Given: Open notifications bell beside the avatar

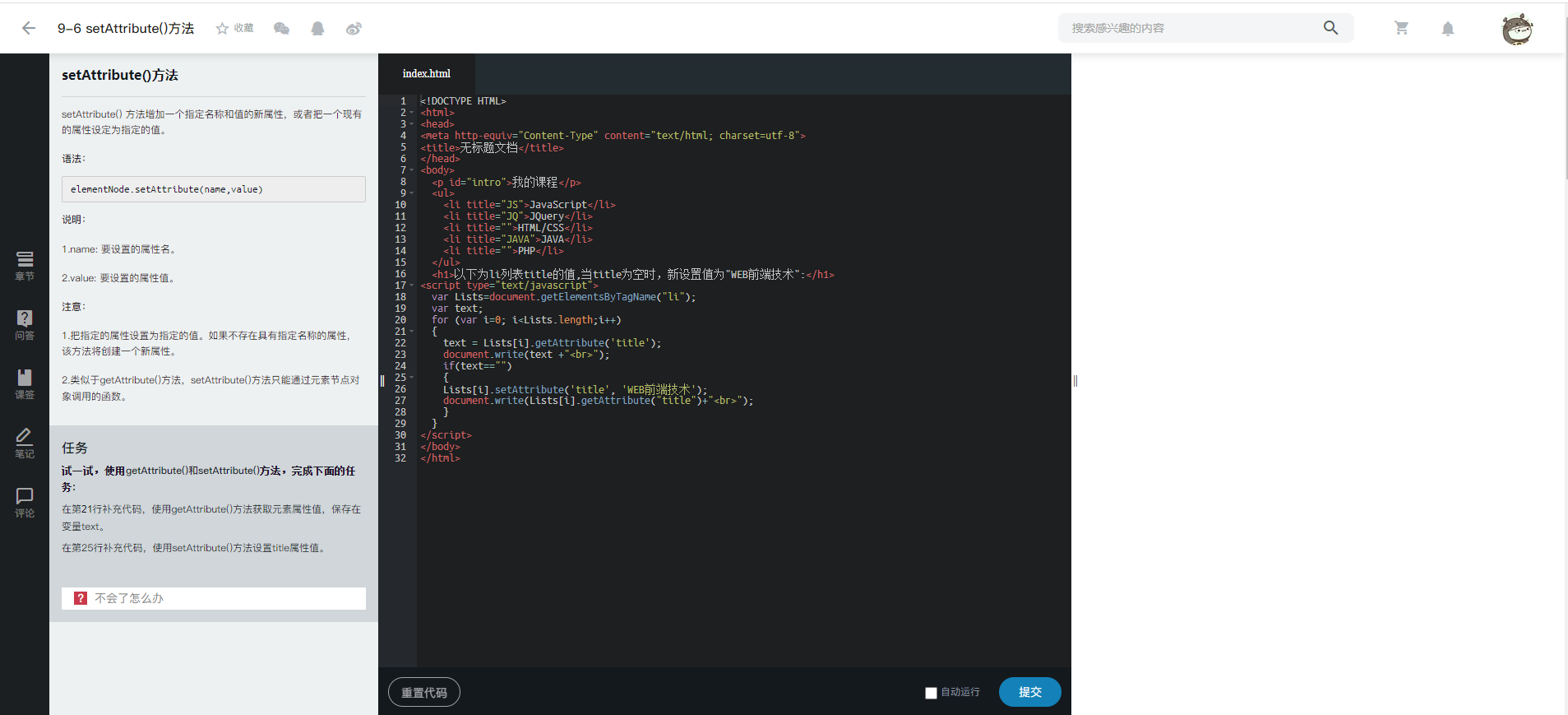Looking at the screenshot, I should point(1448,29).
